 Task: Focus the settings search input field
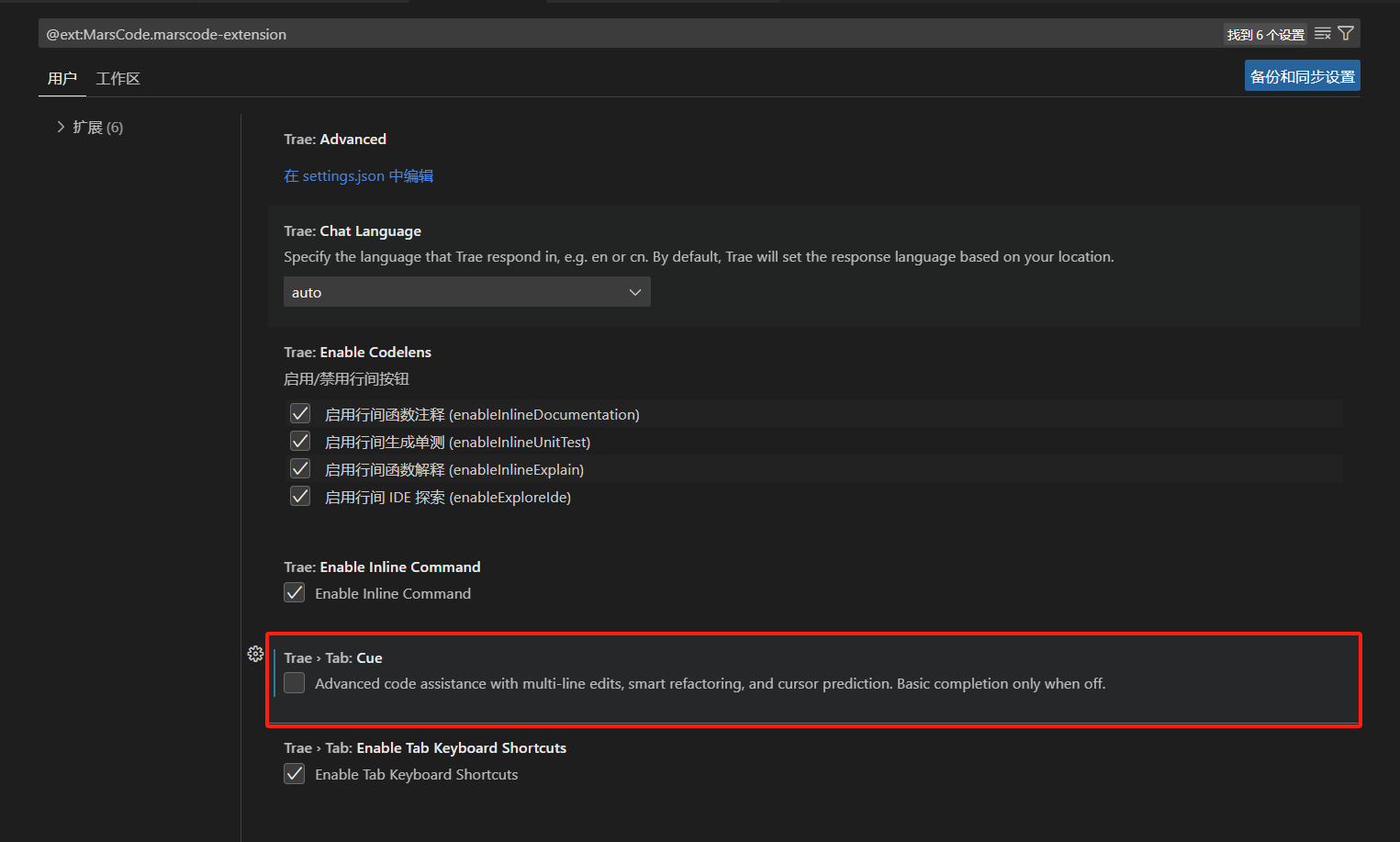pyautogui.click(x=632, y=34)
